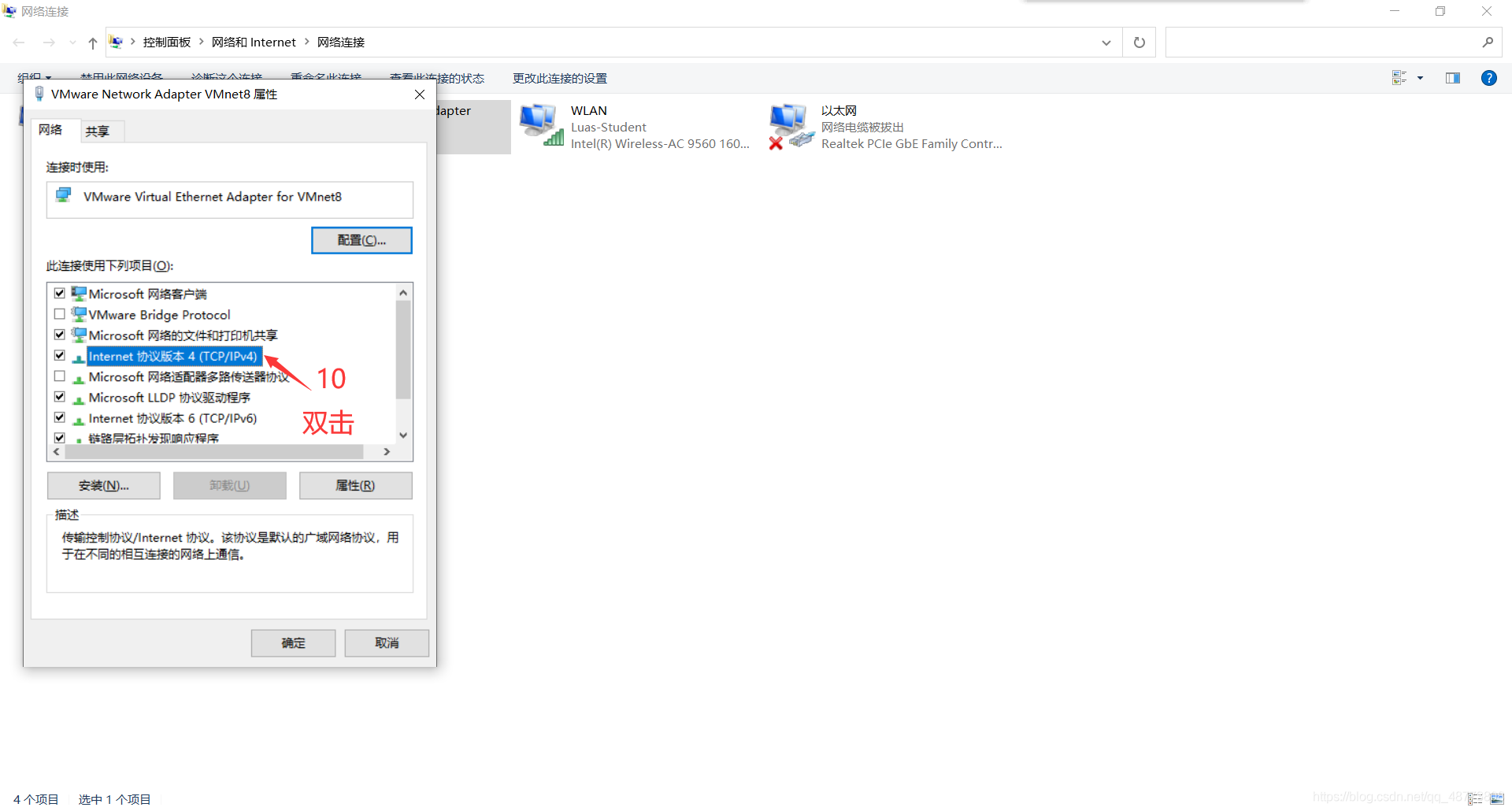Click the 文件和打印机共享 item icon
This screenshot has width=1512, height=811.
(79, 335)
